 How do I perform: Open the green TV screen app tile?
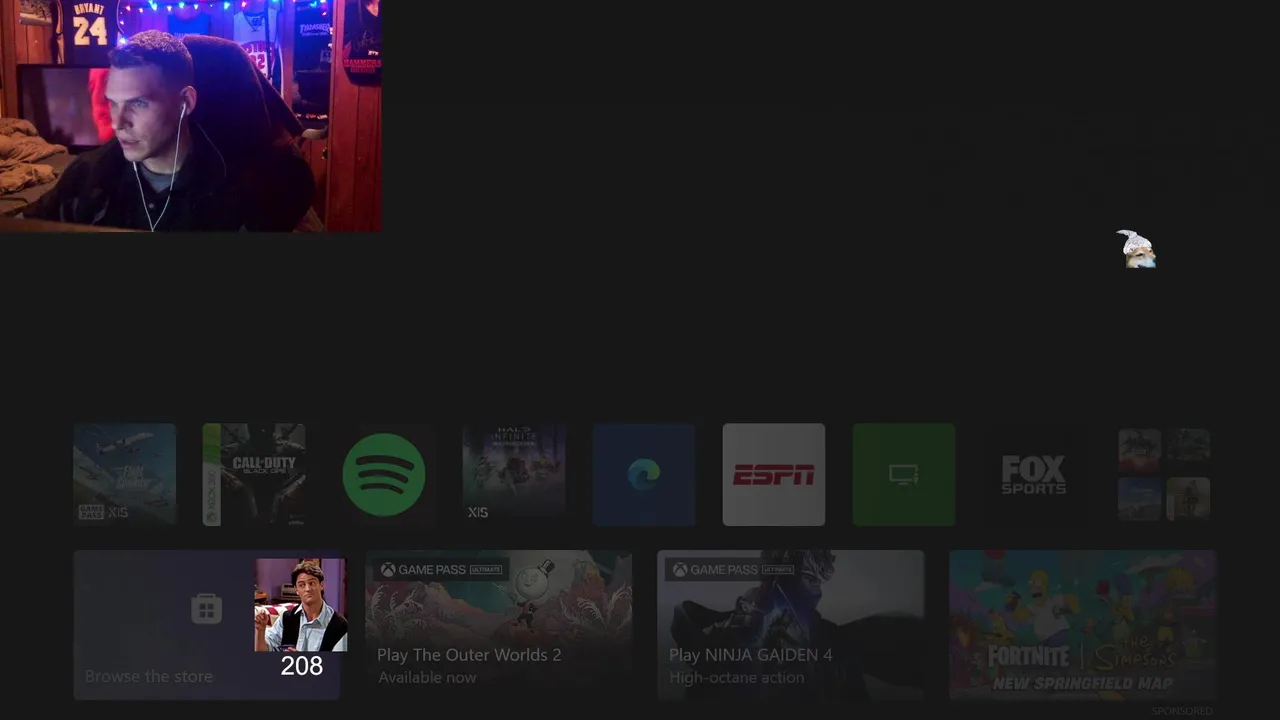[x=904, y=474]
